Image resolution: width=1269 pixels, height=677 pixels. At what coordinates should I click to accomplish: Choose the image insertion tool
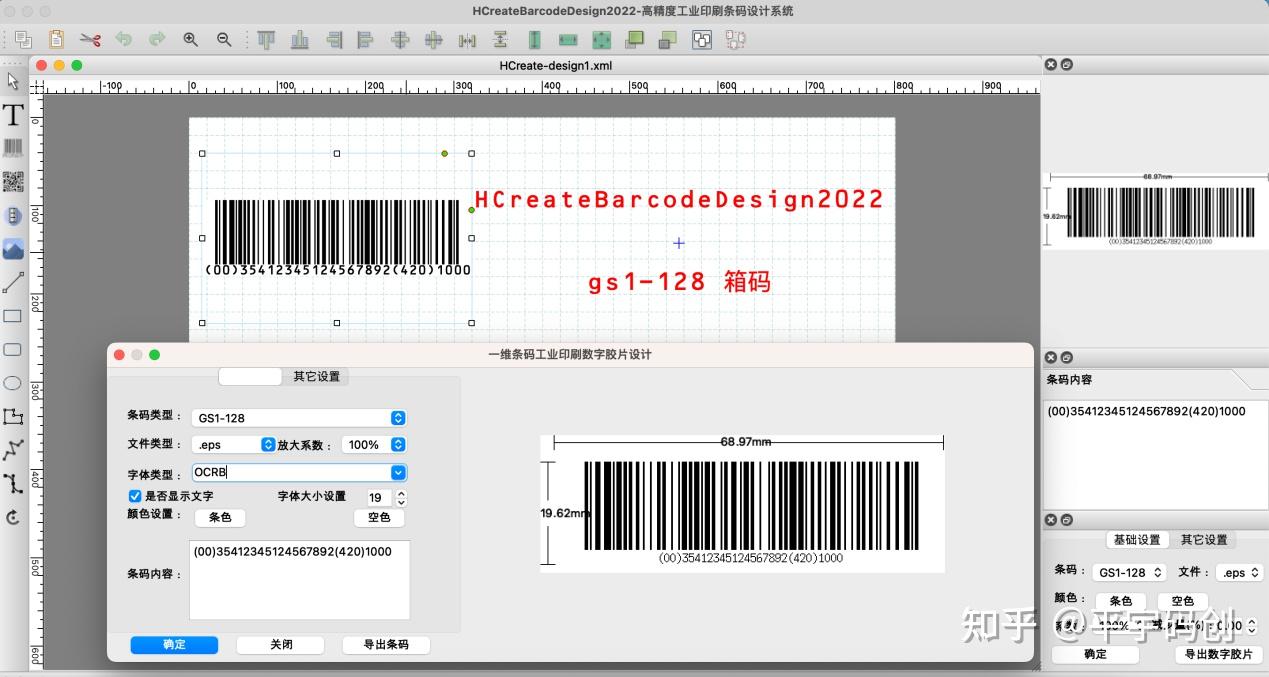13,249
